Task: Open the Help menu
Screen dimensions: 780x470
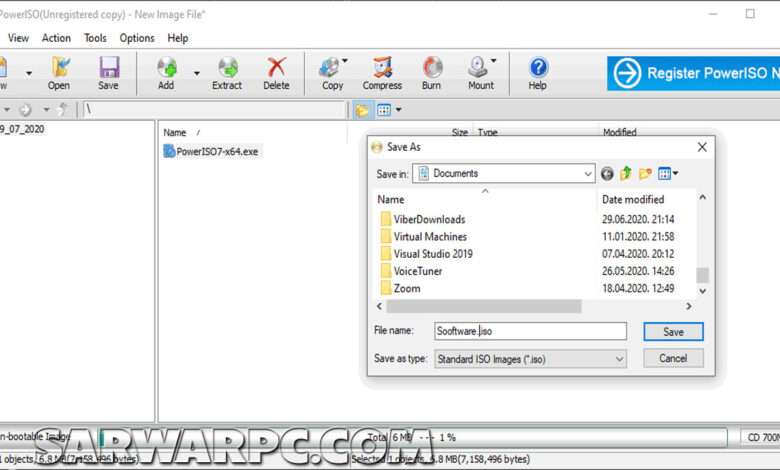Action: pyautogui.click(x=178, y=38)
